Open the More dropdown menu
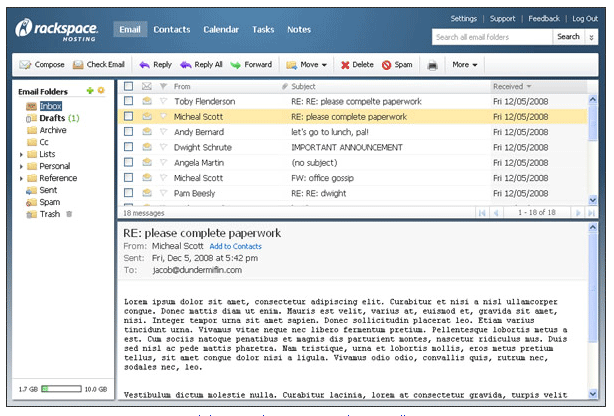Image resolution: width=614 pixels, height=416 pixels. point(465,65)
